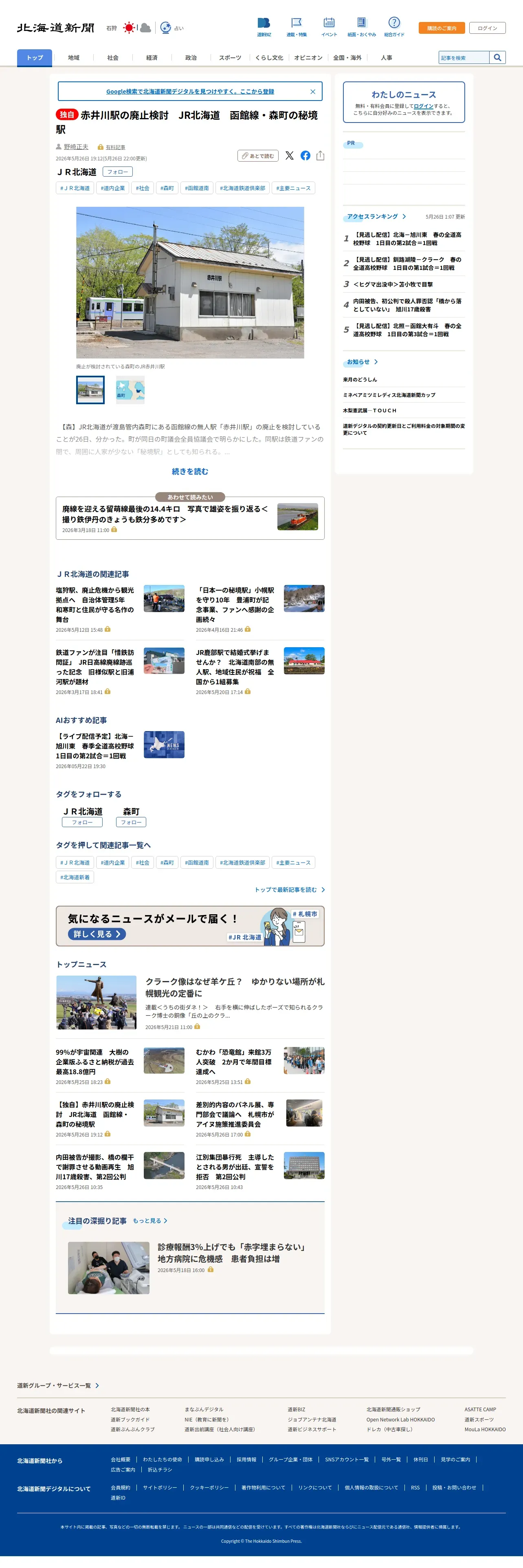Open notice 来月のどうしん
Viewport: 523px width, 1568px height.
[360, 380]
